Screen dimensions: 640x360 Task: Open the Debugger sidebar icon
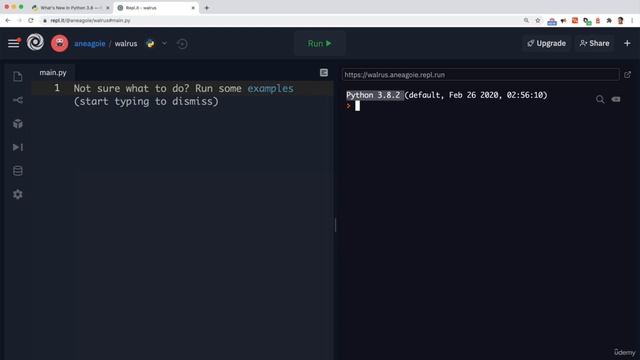[18, 147]
